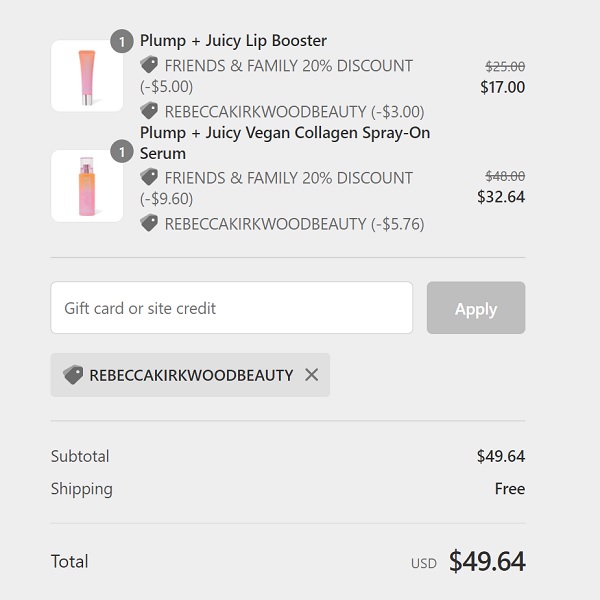The height and width of the screenshot is (600, 600).
Task: Click the tag icon in the applied code chip
Action: coord(73,375)
